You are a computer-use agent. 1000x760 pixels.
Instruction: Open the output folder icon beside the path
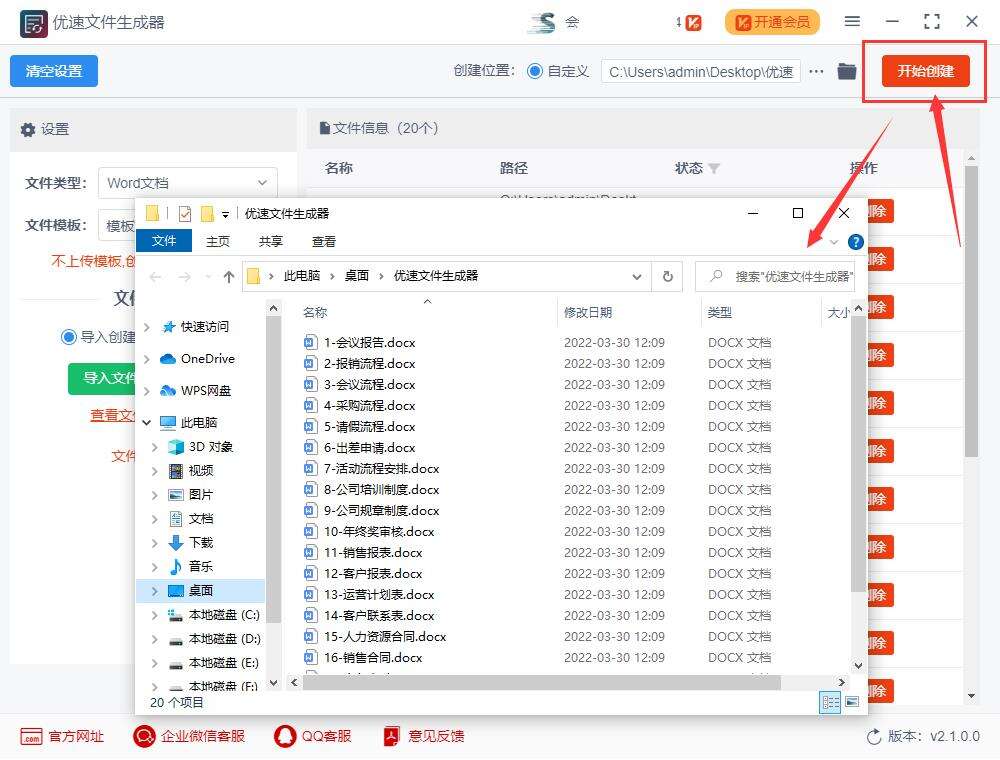[847, 71]
